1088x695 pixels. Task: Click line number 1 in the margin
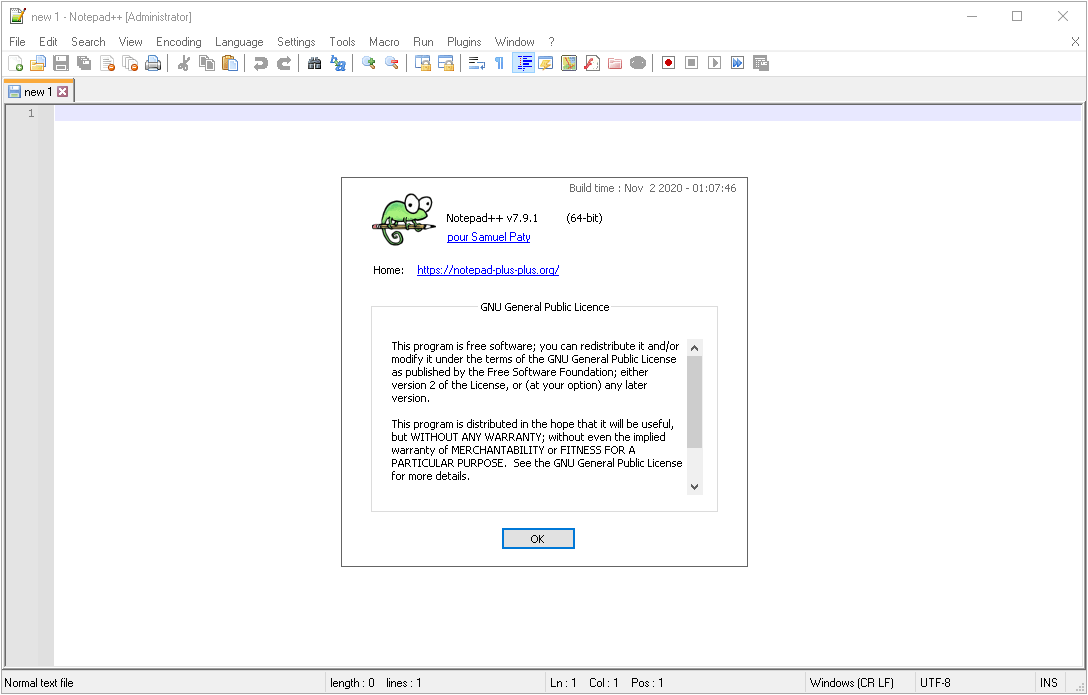coord(31,113)
